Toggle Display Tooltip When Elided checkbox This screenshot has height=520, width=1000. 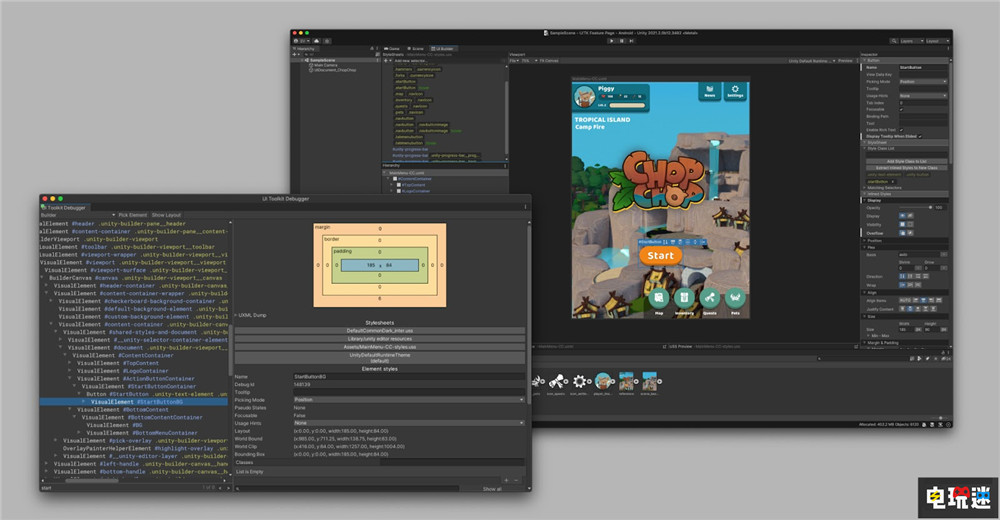coord(920,136)
